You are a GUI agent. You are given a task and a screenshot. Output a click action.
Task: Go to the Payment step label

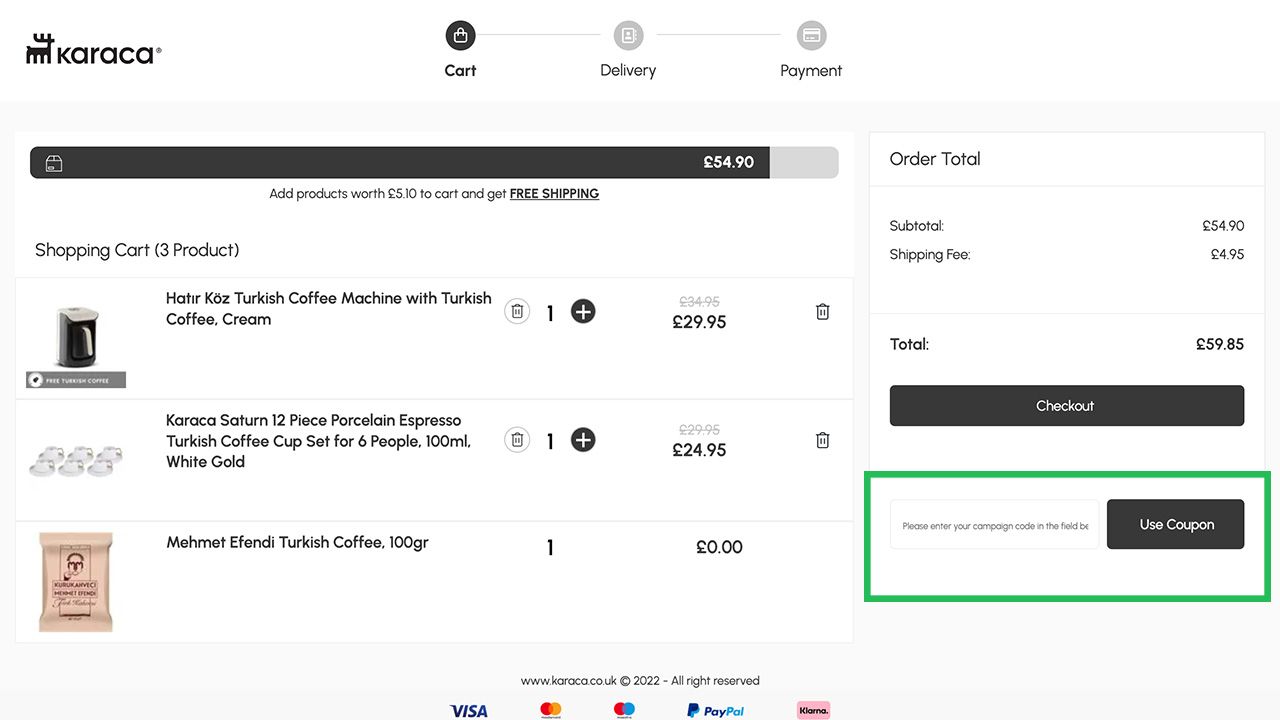811,70
